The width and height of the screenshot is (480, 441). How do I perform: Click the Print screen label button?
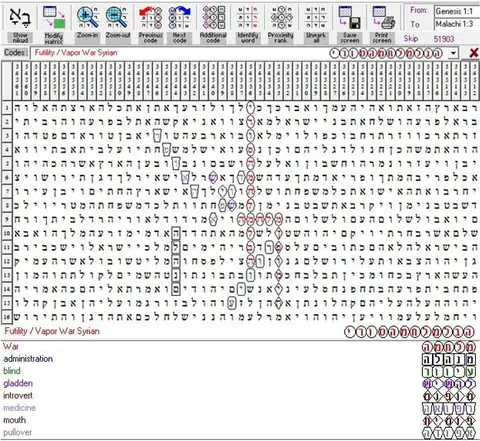[x=382, y=38]
